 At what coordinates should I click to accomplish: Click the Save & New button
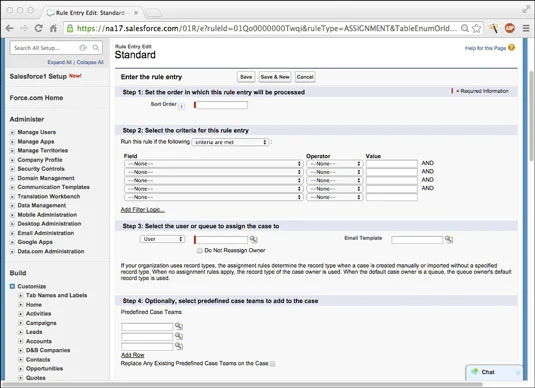[x=275, y=77]
